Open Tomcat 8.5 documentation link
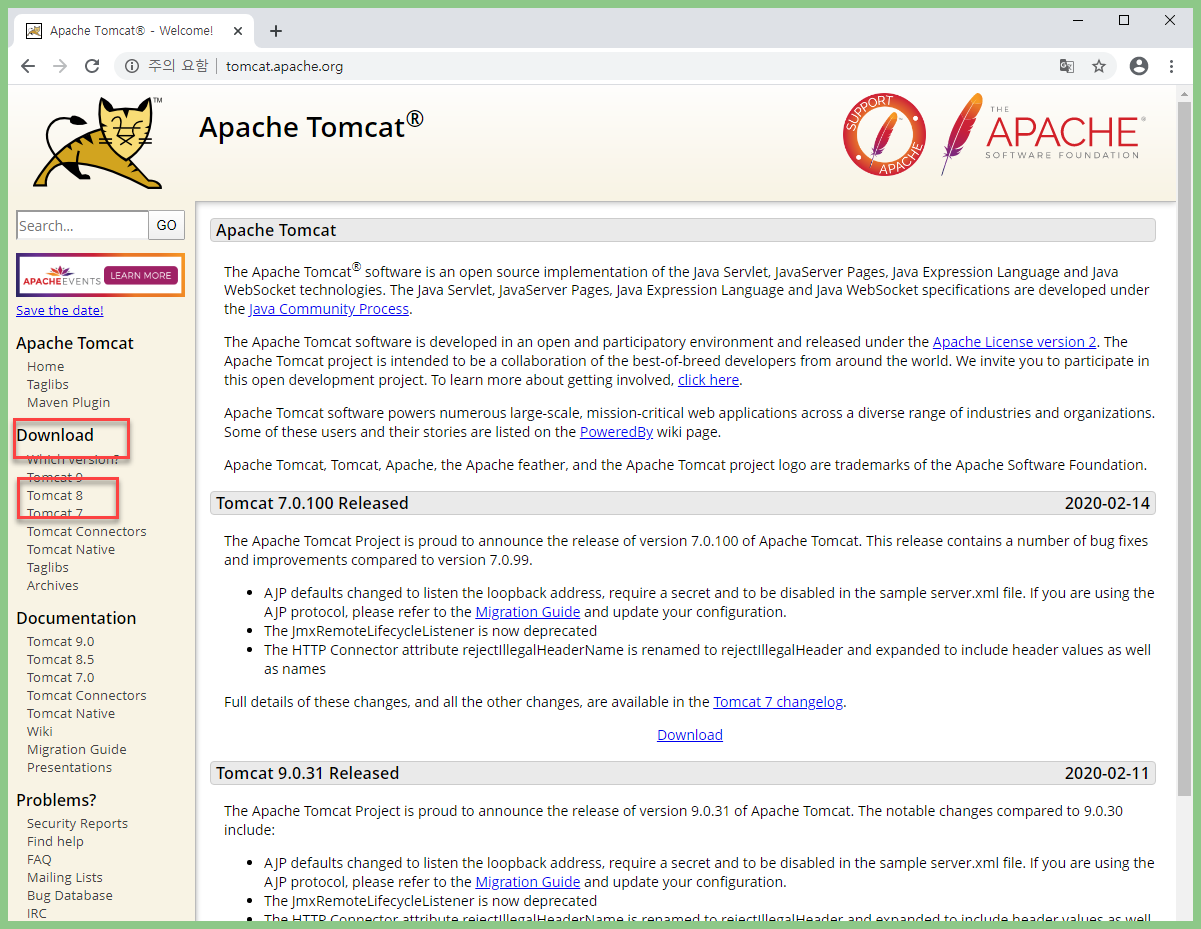1201x929 pixels. pos(60,659)
